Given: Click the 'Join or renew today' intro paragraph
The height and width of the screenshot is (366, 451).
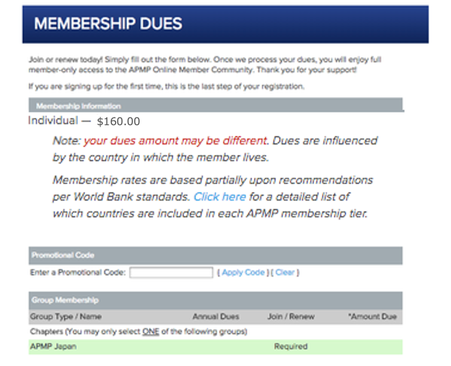Looking at the screenshot, I should click(x=205, y=65).
